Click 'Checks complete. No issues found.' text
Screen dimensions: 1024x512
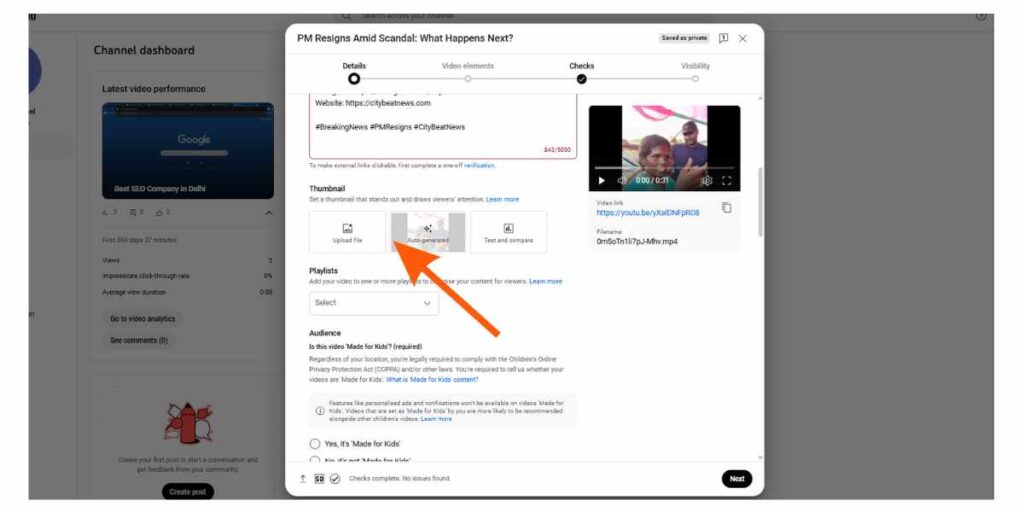pos(400,479)
